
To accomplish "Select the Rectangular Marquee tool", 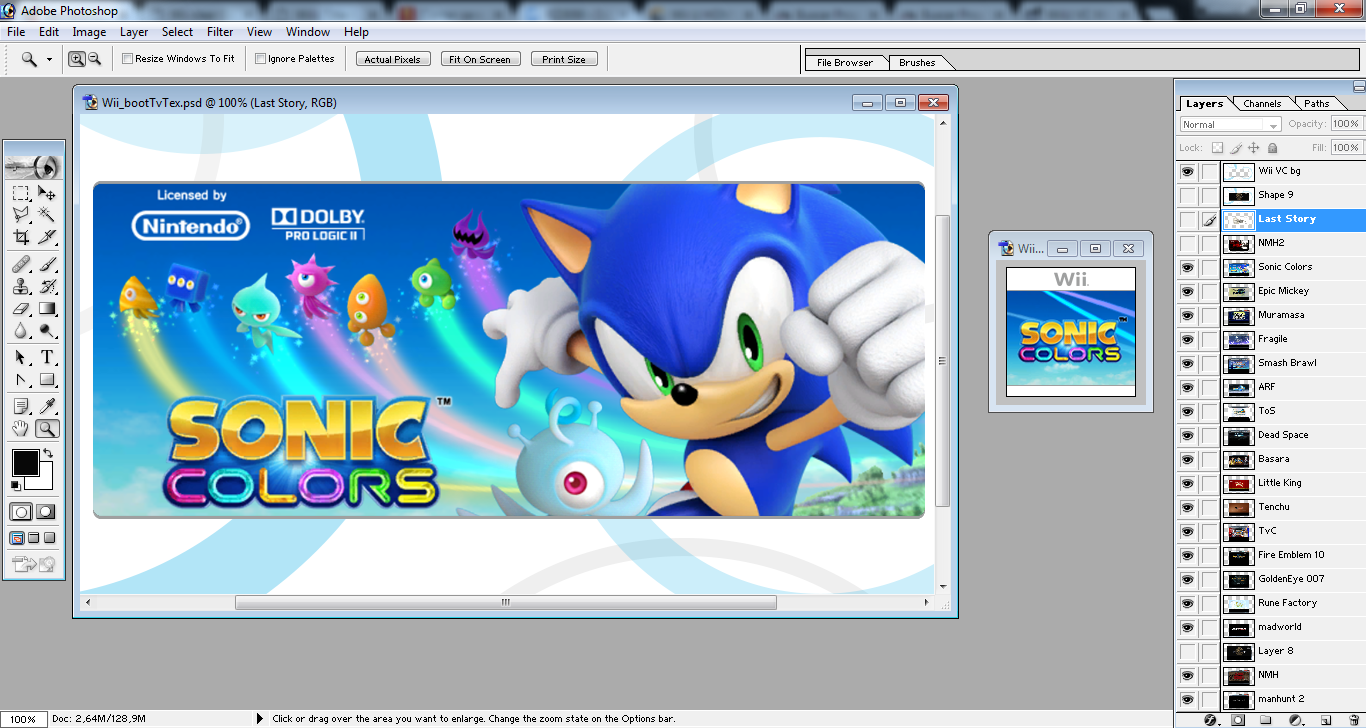I will [x=21, y=193].
